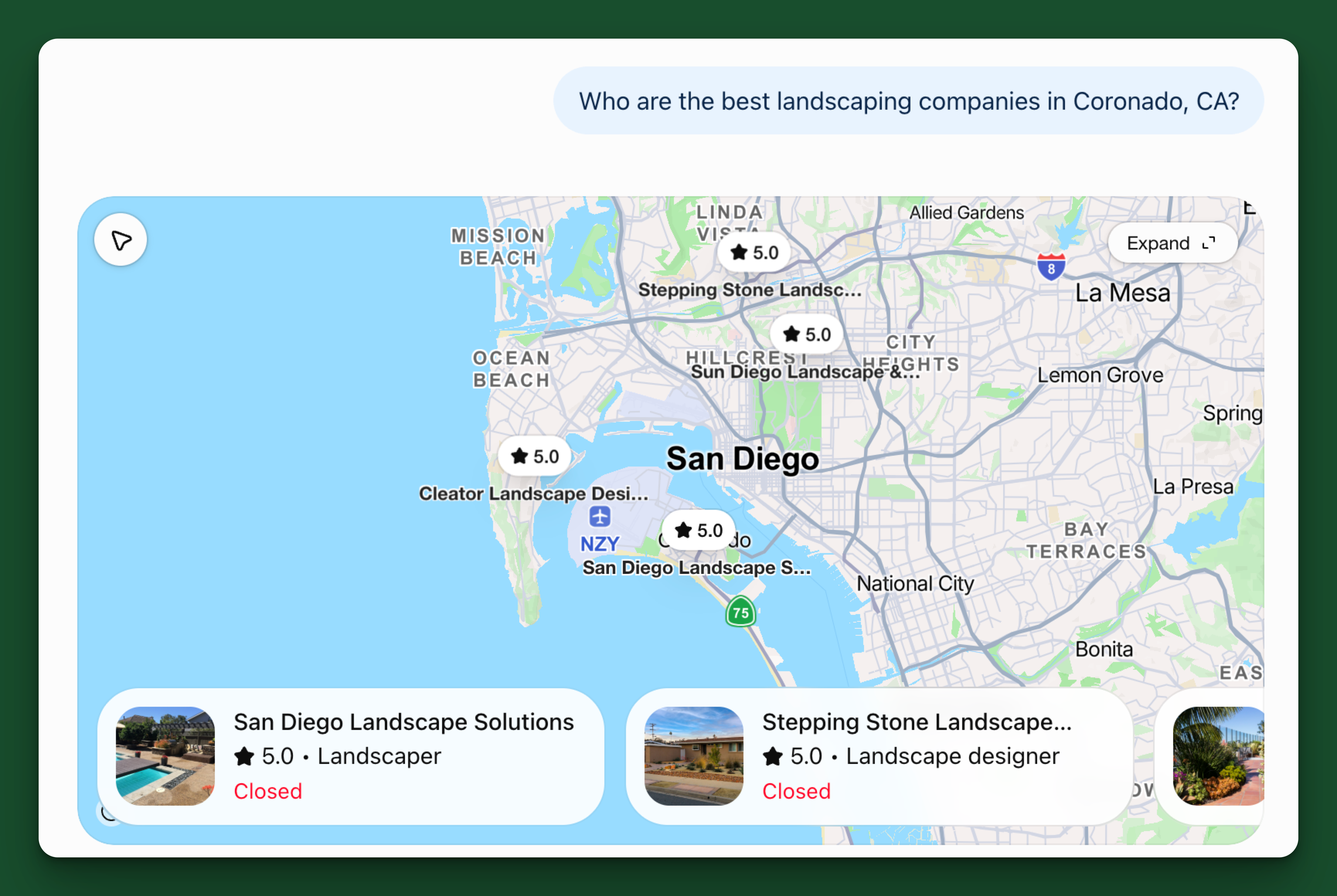Select the San Diego Landscape Solutions 5.0 pin

(698, 530)
